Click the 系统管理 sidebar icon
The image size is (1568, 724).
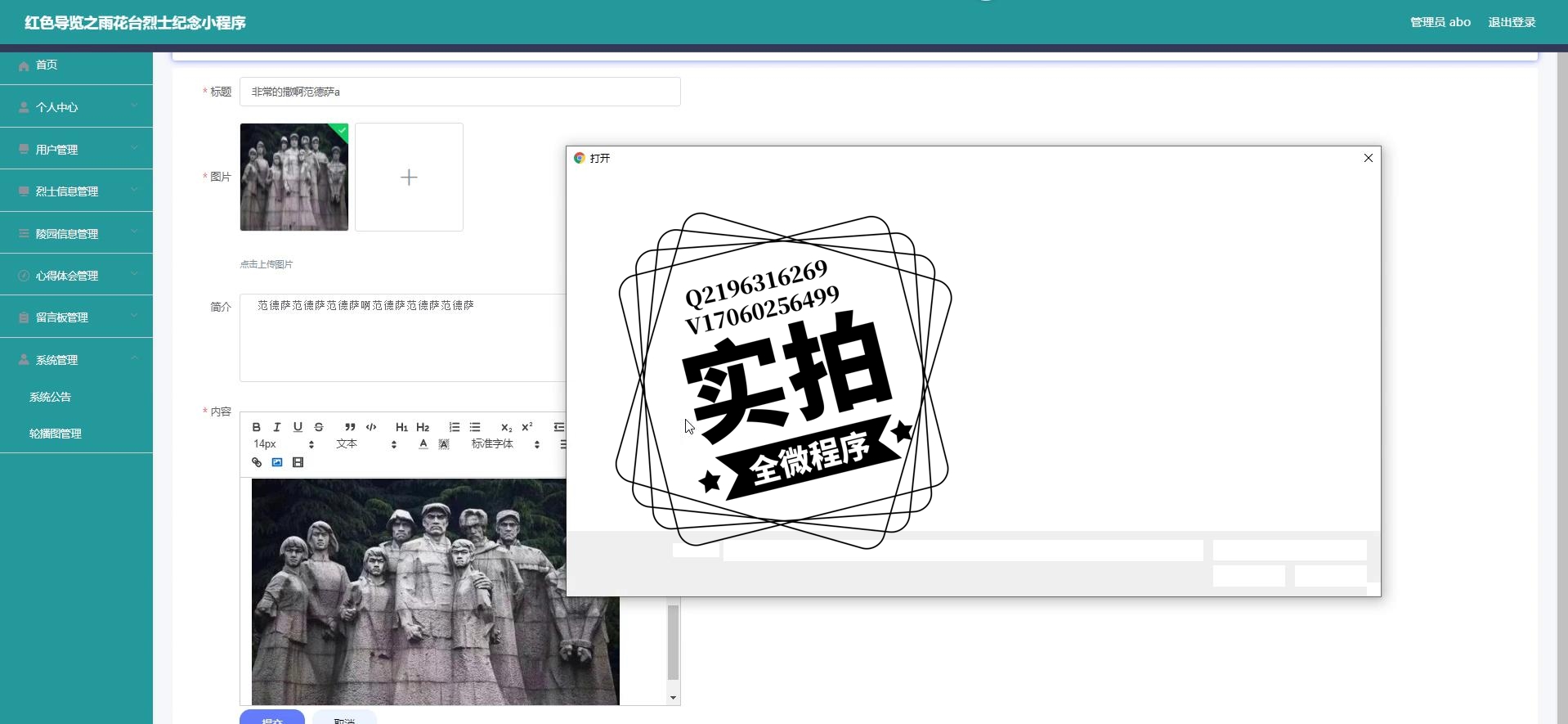click(24, 360)
